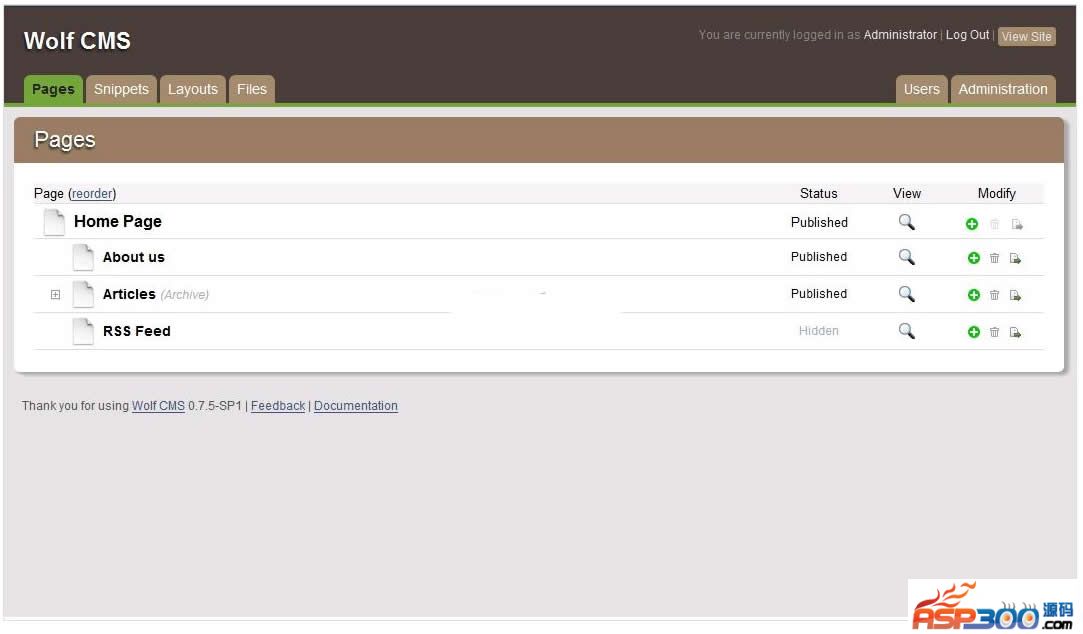Delete the About us page

point(995,258)
